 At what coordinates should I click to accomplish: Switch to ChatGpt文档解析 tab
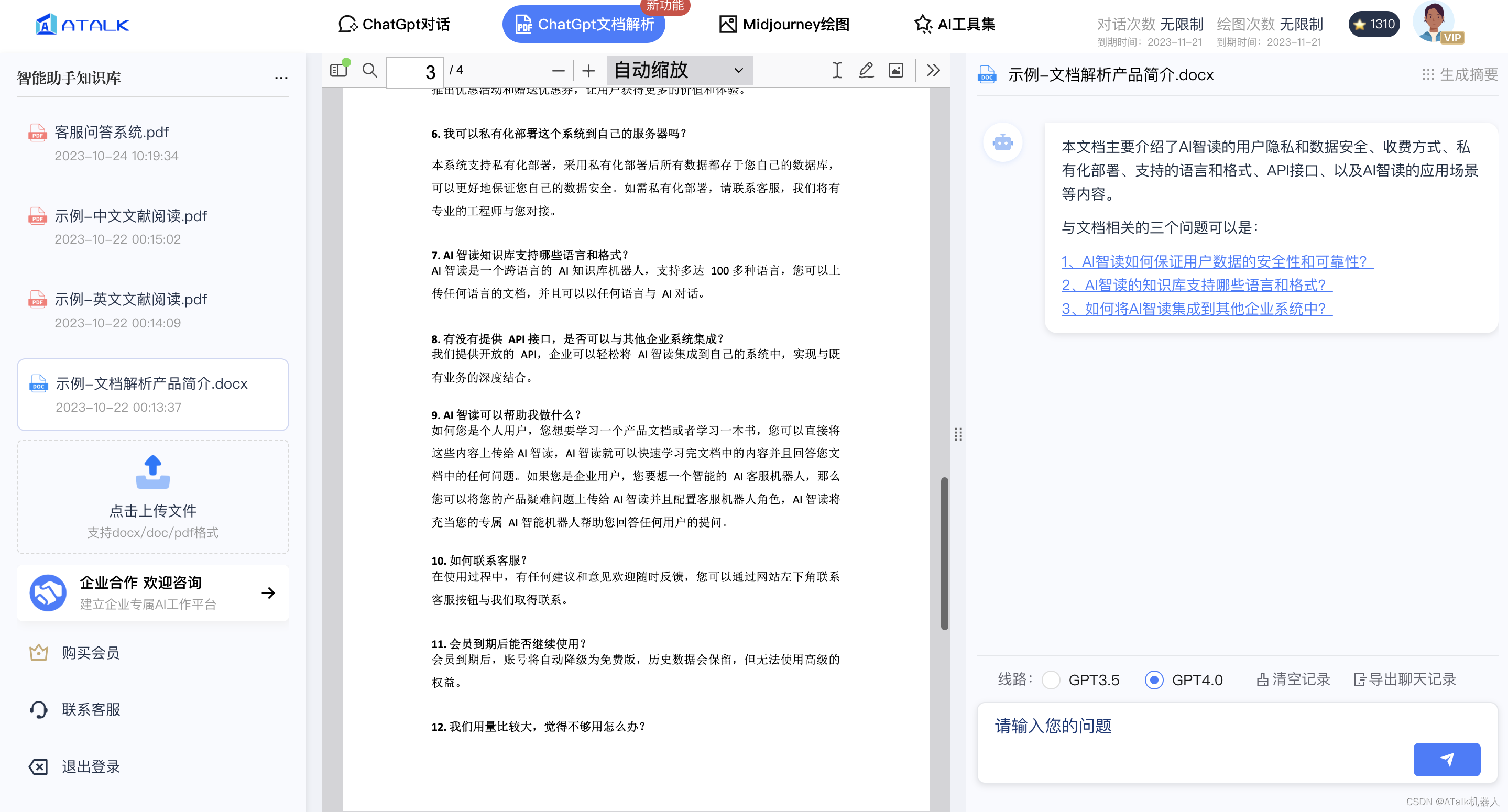click(584, 24)
